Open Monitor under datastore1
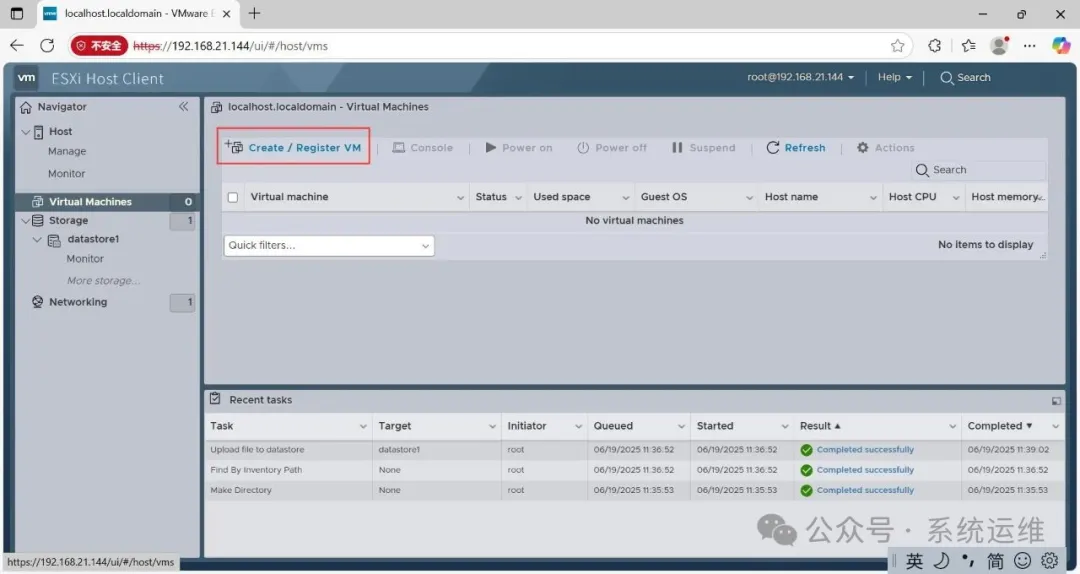Image resolution: width=1080 pixels, height=574 pixels. (x=85, y=258)
